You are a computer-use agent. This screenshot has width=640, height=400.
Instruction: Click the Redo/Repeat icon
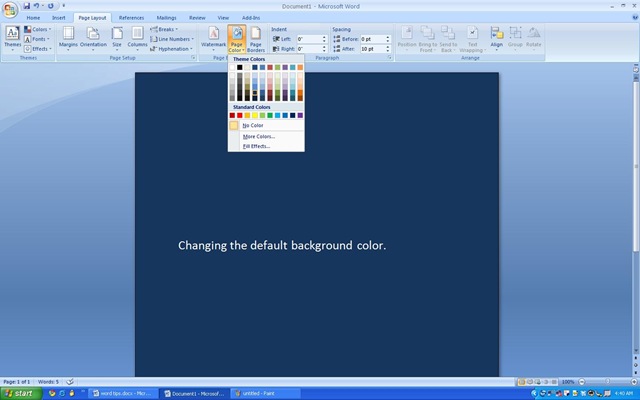(x=51, y=6)
